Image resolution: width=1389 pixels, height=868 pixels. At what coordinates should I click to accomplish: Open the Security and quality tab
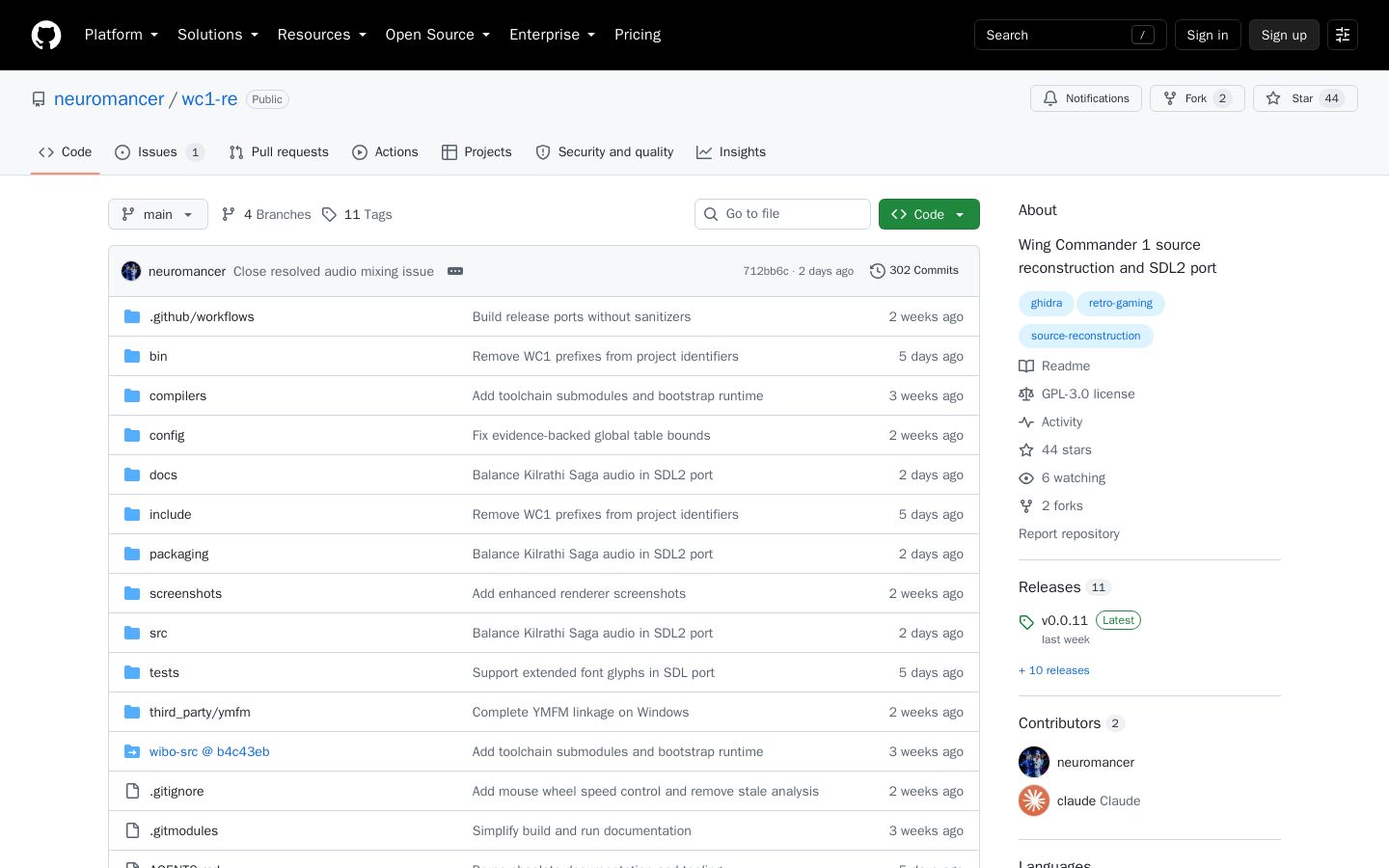pyautogui.click(x=605, y=152)
